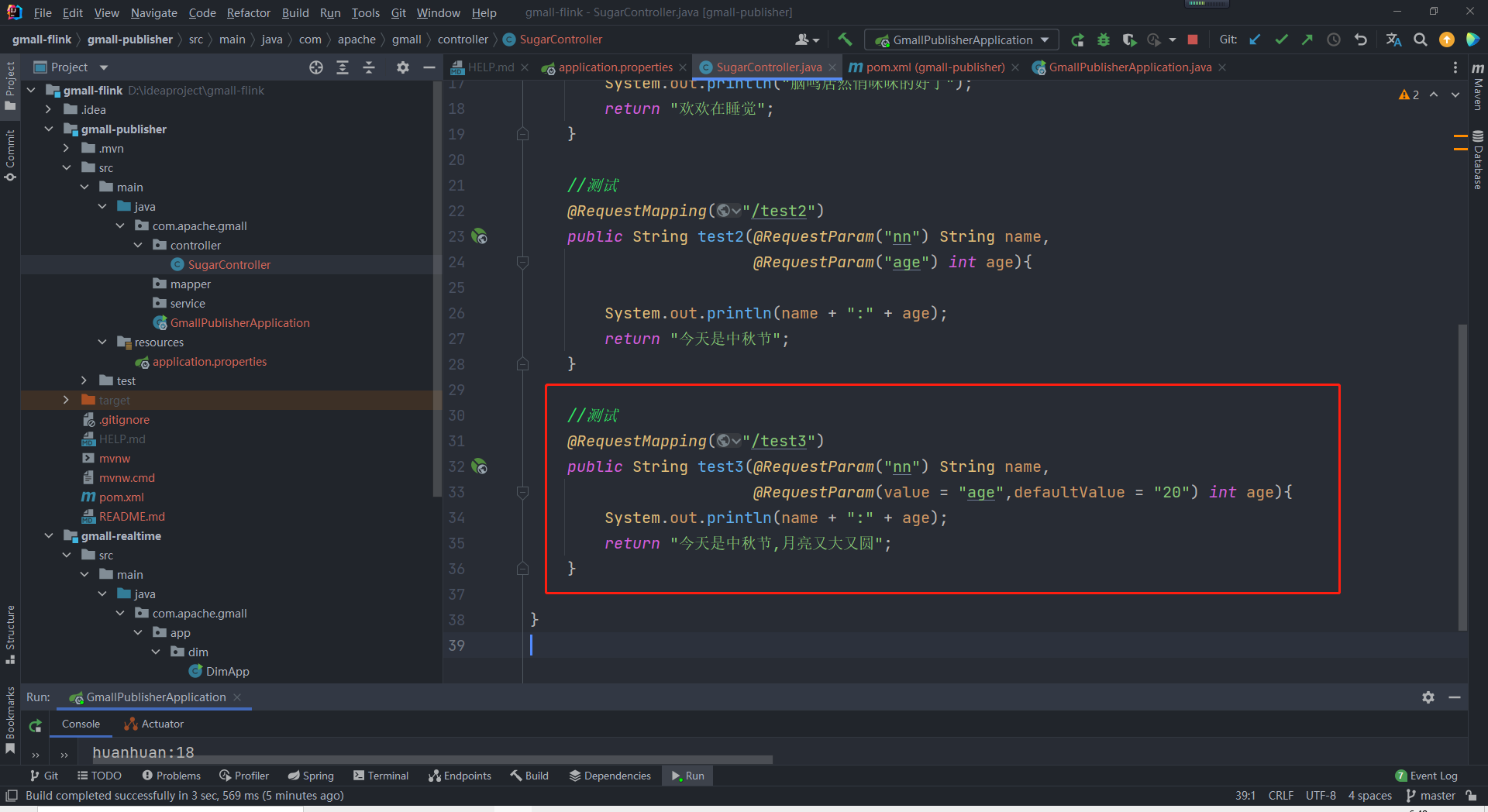Screen dimensions: 1488x812
Task: Expand the .mvn folder
Action: coord(66,149)
